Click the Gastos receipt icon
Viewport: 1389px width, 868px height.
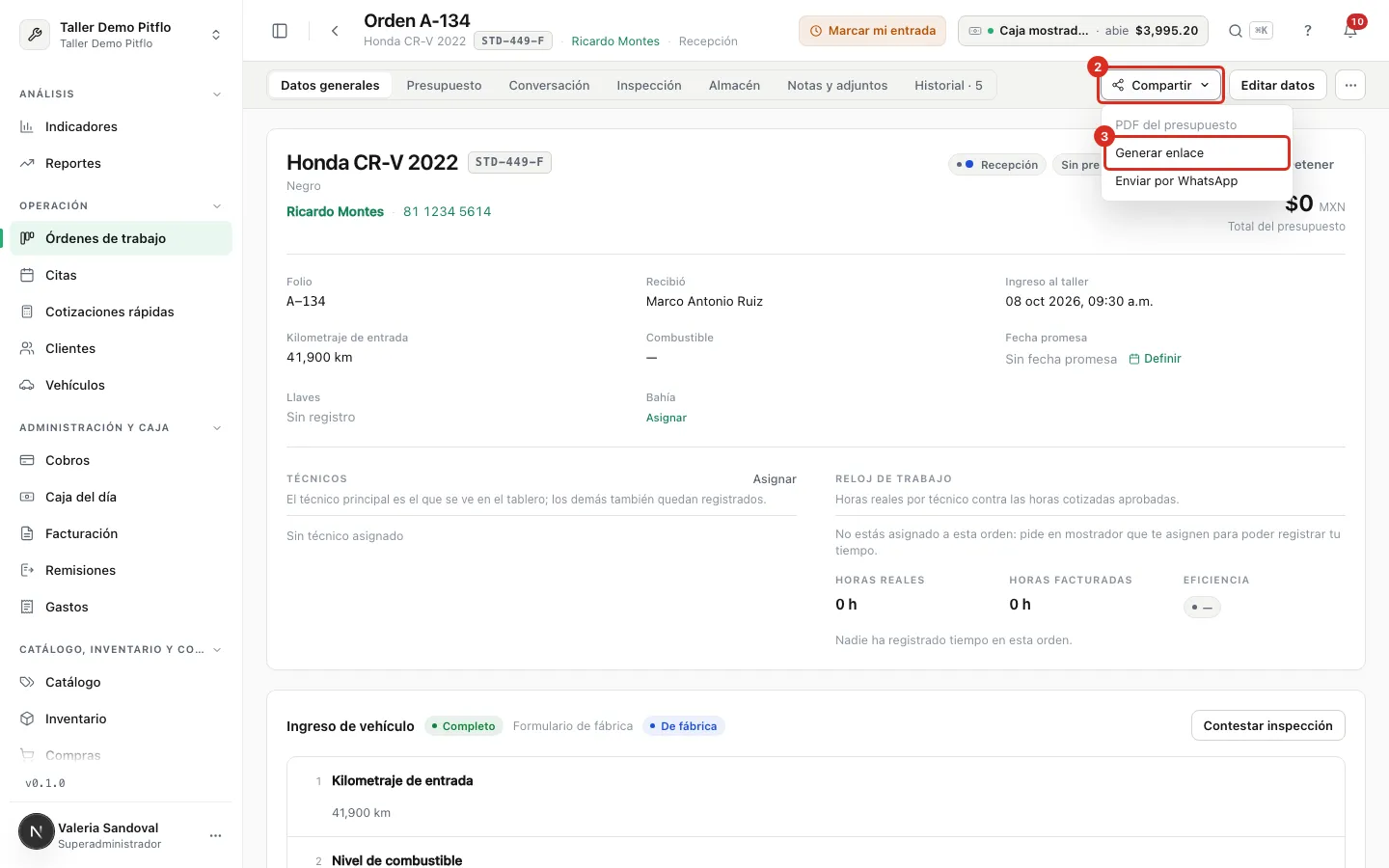(27, 607)
